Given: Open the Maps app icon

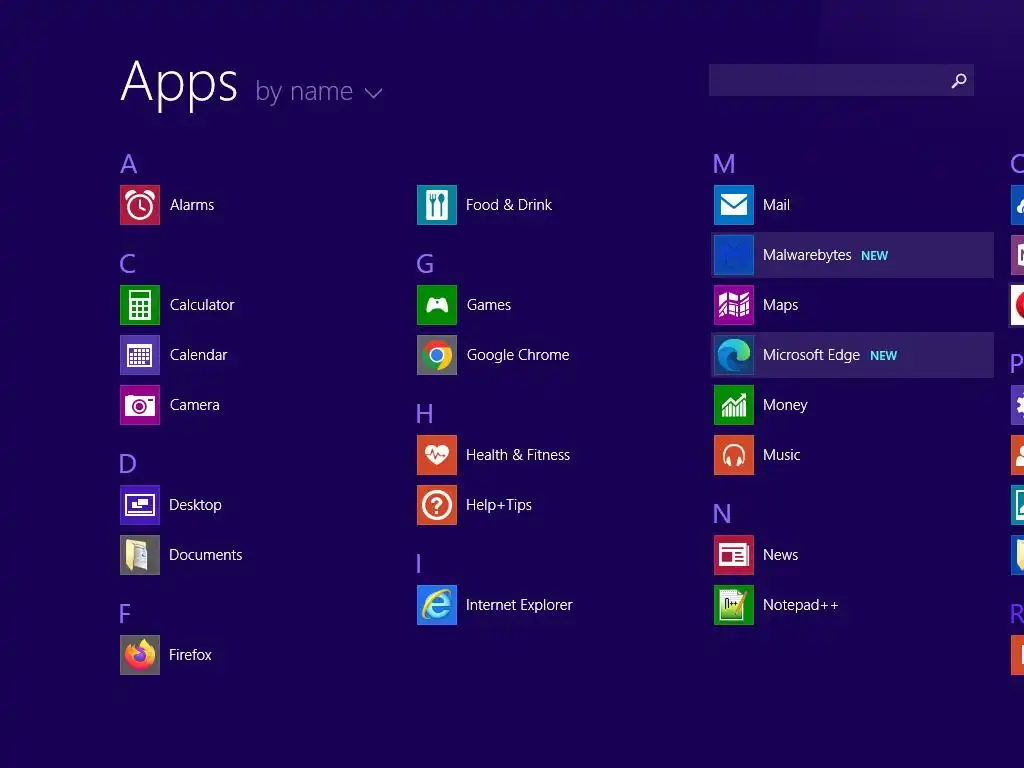Looking at the screenshot, I should click(x=734, y=305).
